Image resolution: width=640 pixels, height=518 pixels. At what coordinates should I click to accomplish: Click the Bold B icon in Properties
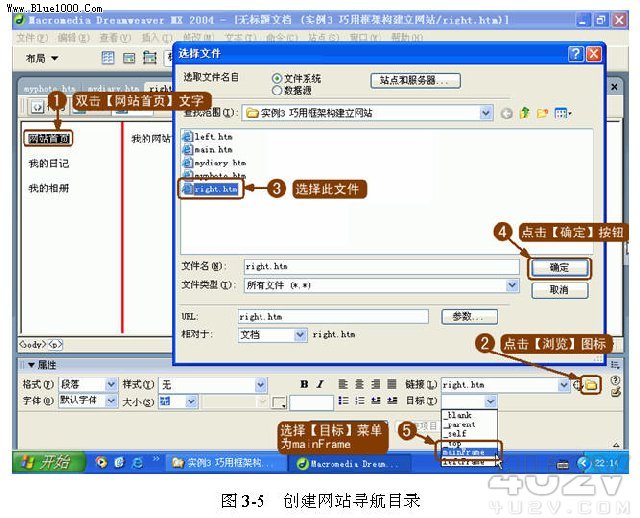(x=304, y=384)
